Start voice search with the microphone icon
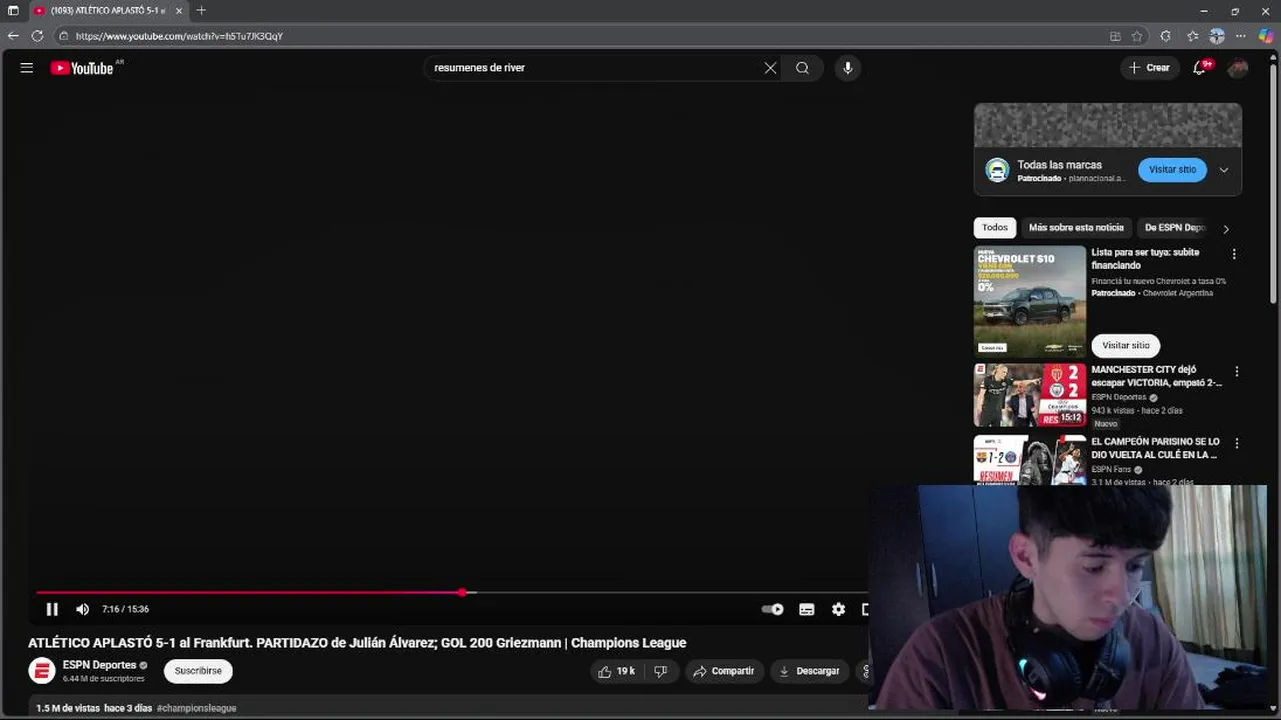The height and width of the screenshot is (720, 1281). (848, 68)
